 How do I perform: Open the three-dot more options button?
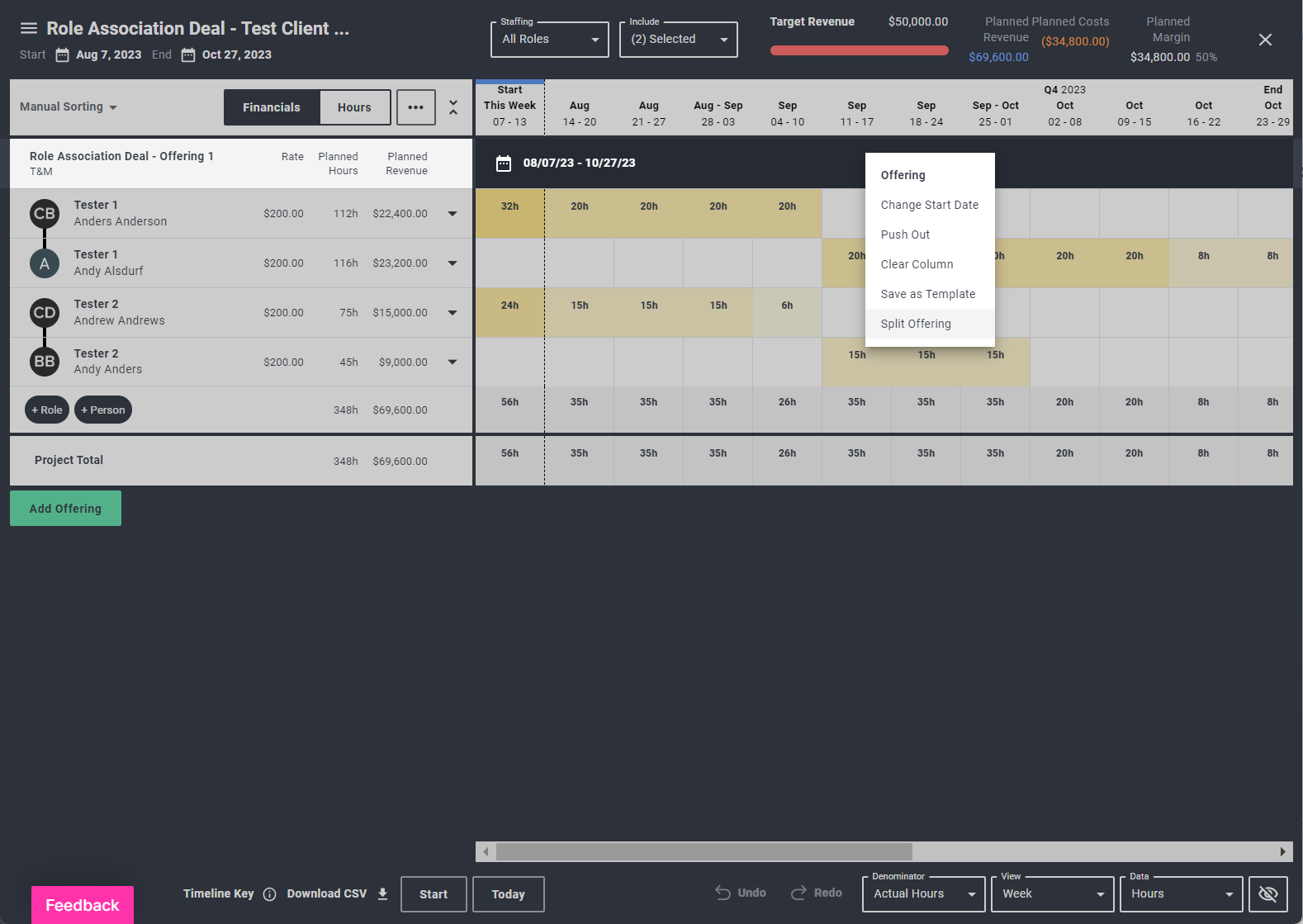click(x=416, y=107)
